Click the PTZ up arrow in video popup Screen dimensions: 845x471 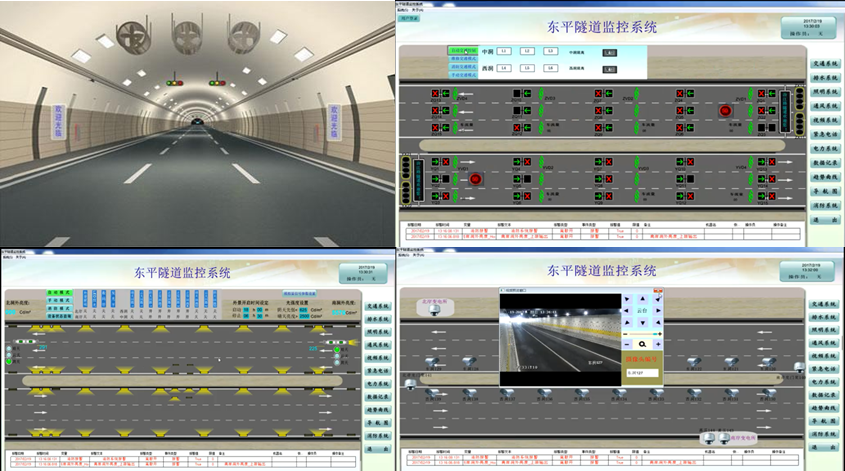[x=641, y=298]
